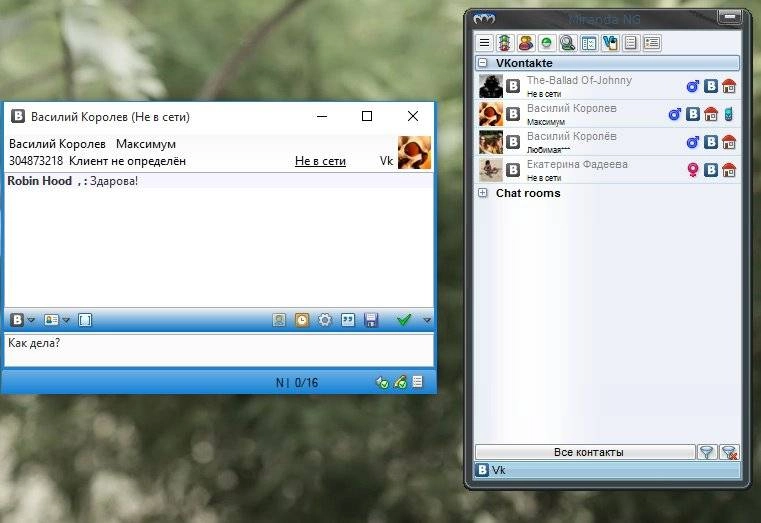Click the 0/16 character counter
The image size is (761, 523).
(306, 382)
